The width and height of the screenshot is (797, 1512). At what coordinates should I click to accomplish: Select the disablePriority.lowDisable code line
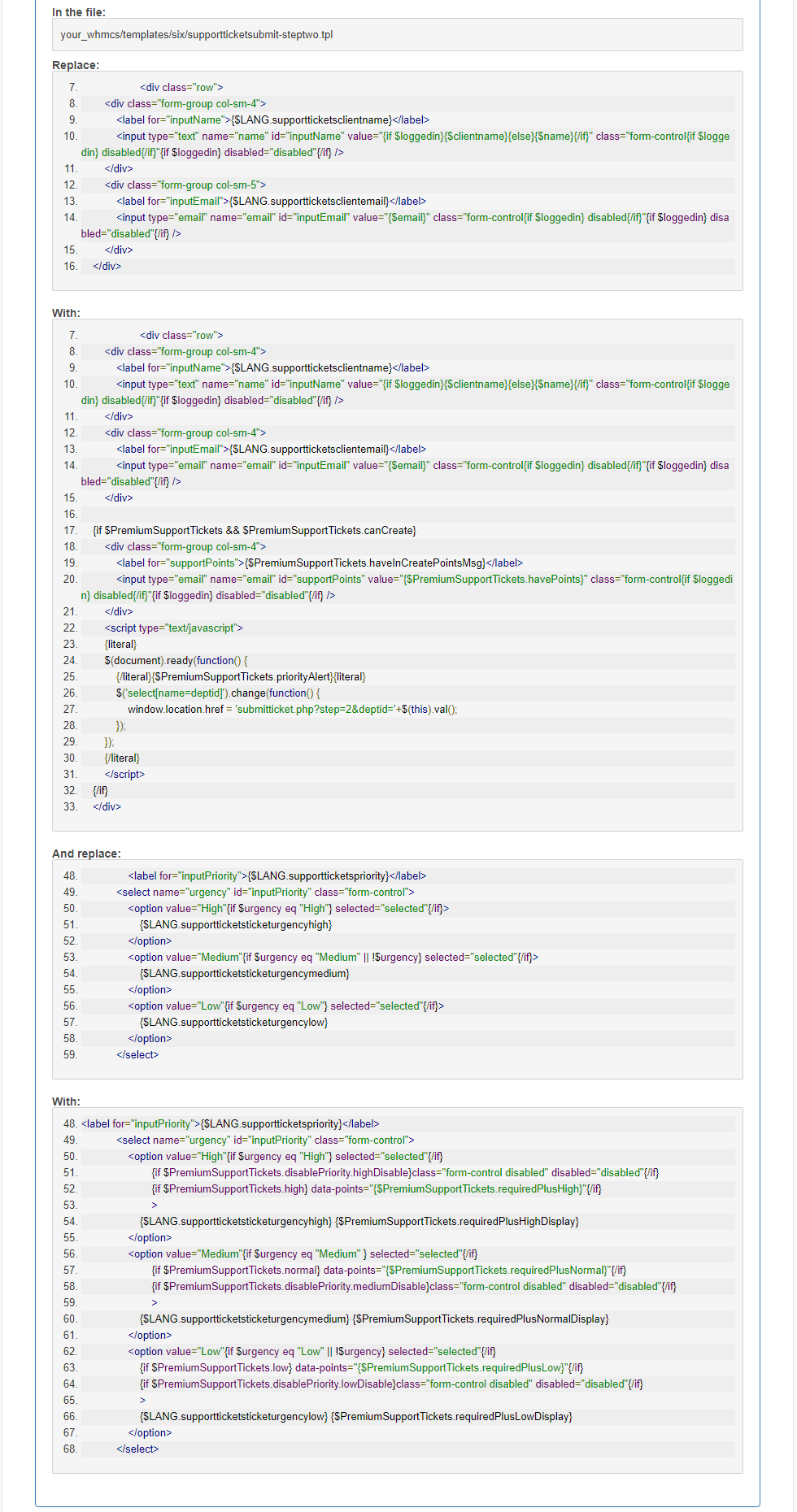point(391,1384)
